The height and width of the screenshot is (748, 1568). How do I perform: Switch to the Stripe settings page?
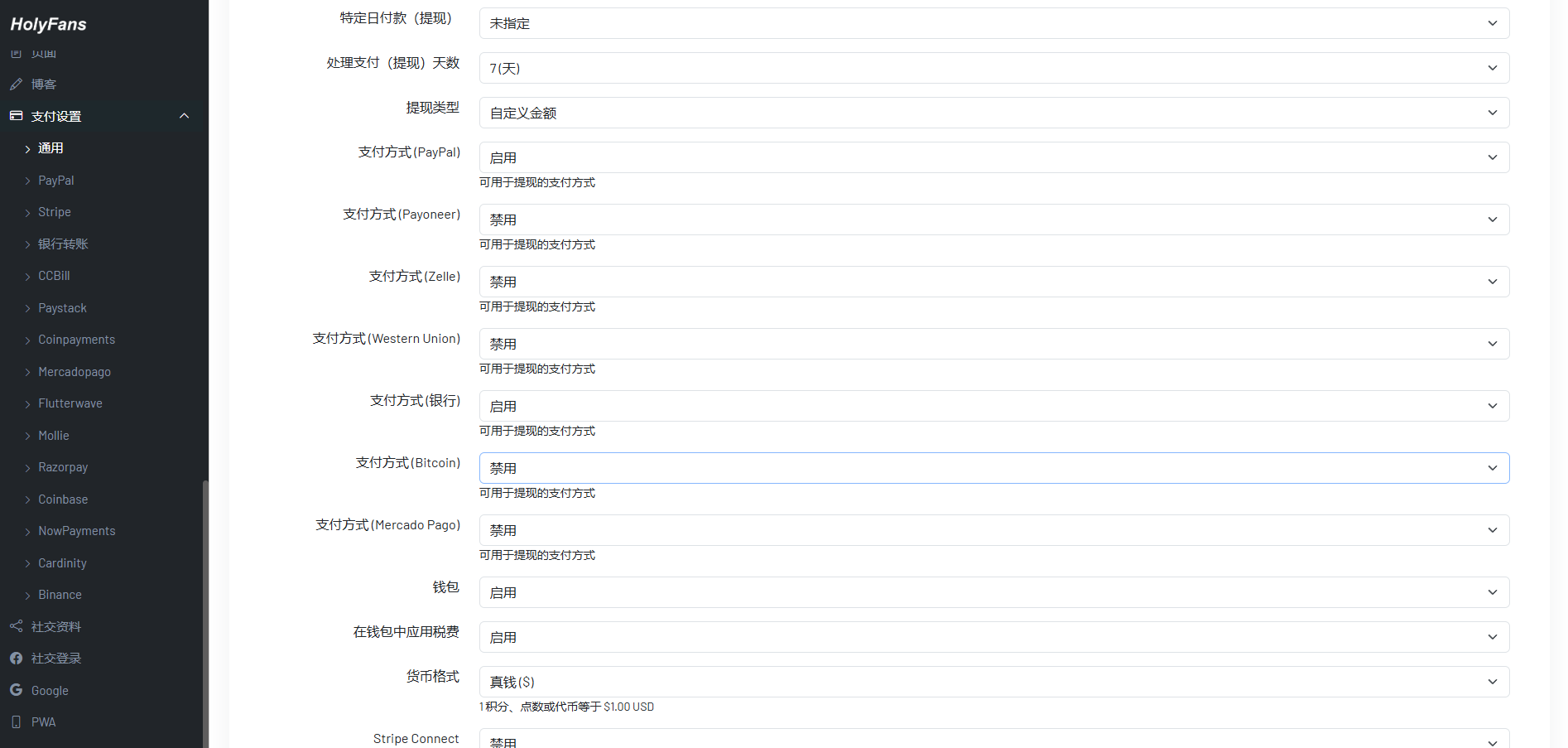(x=55, y=211)
